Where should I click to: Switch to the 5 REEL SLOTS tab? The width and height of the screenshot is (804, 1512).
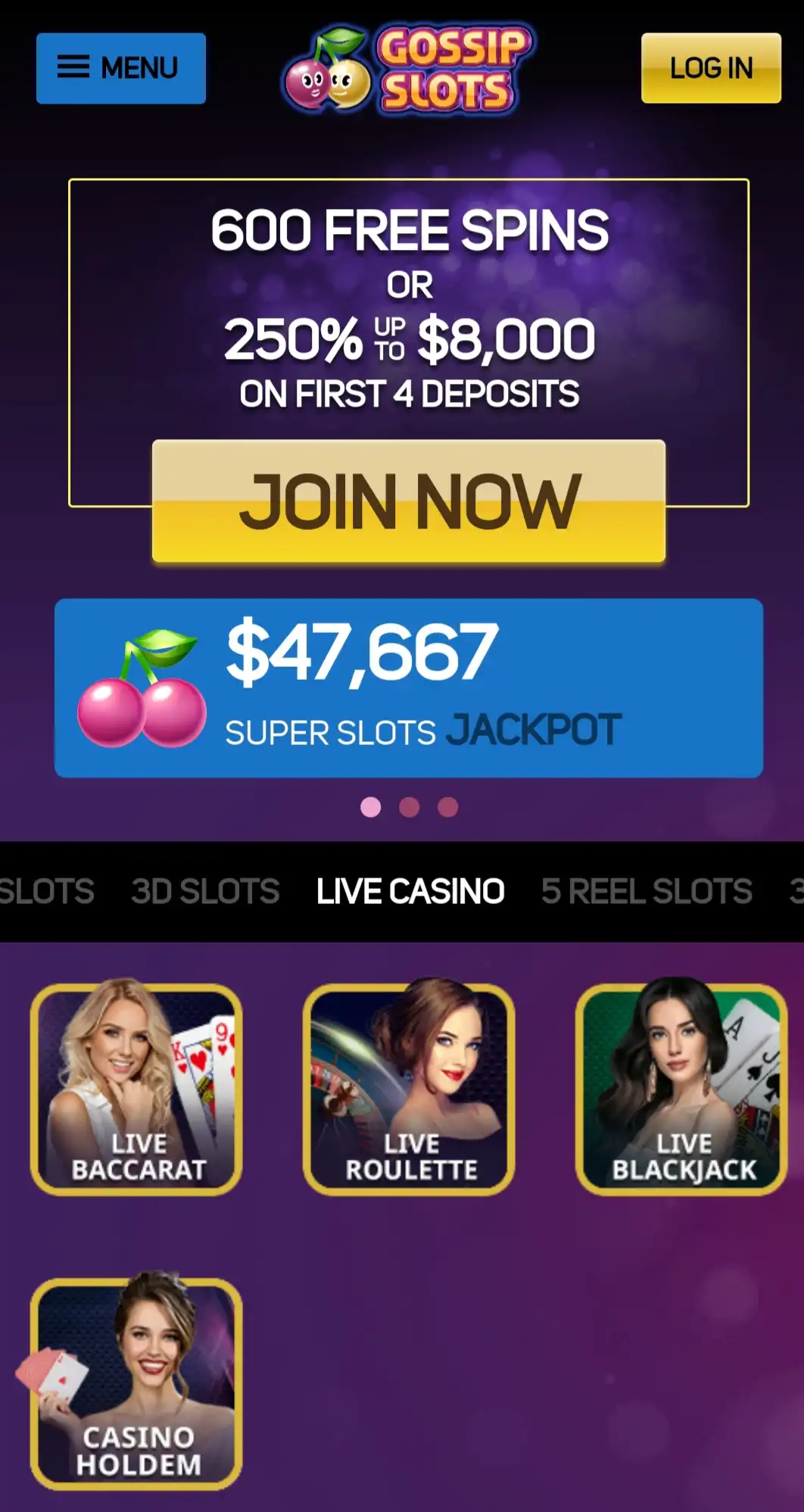pyautogui.click(x=647, y=891)
